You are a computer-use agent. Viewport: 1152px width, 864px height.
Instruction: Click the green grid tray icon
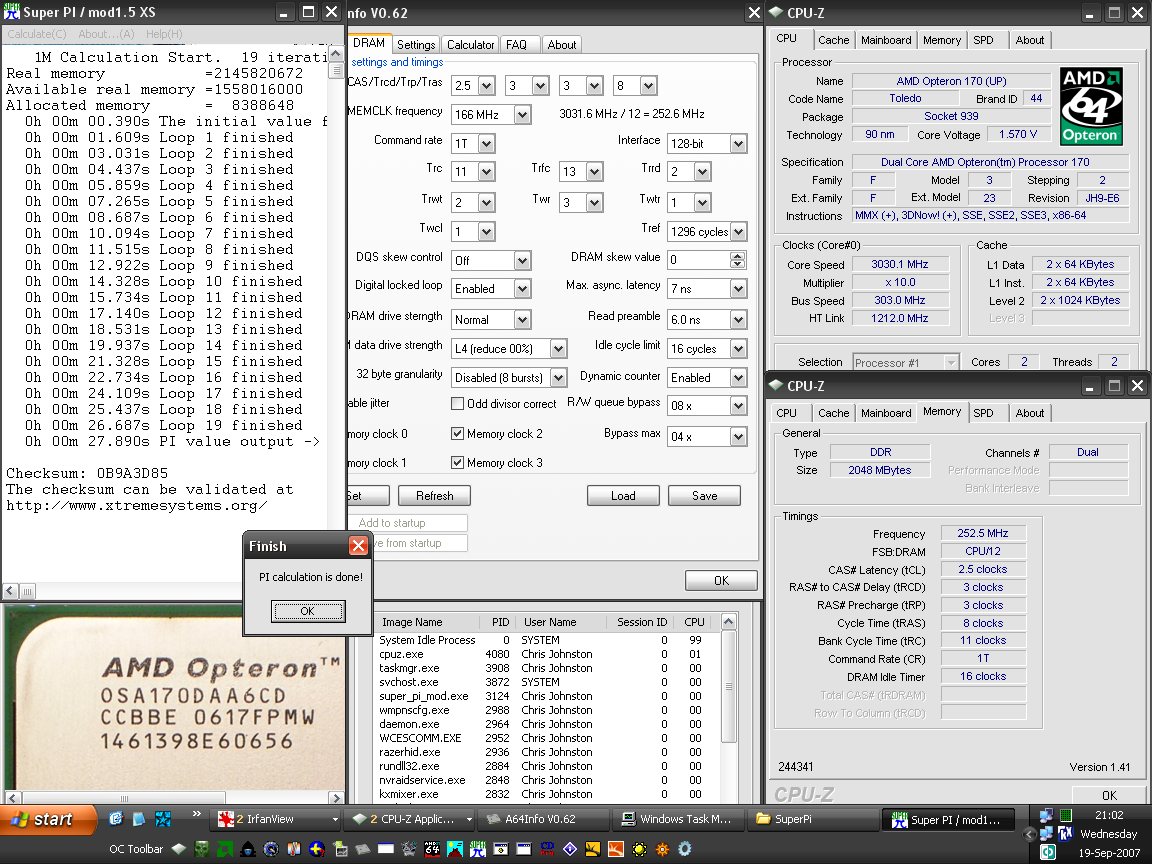[1065, 815]
